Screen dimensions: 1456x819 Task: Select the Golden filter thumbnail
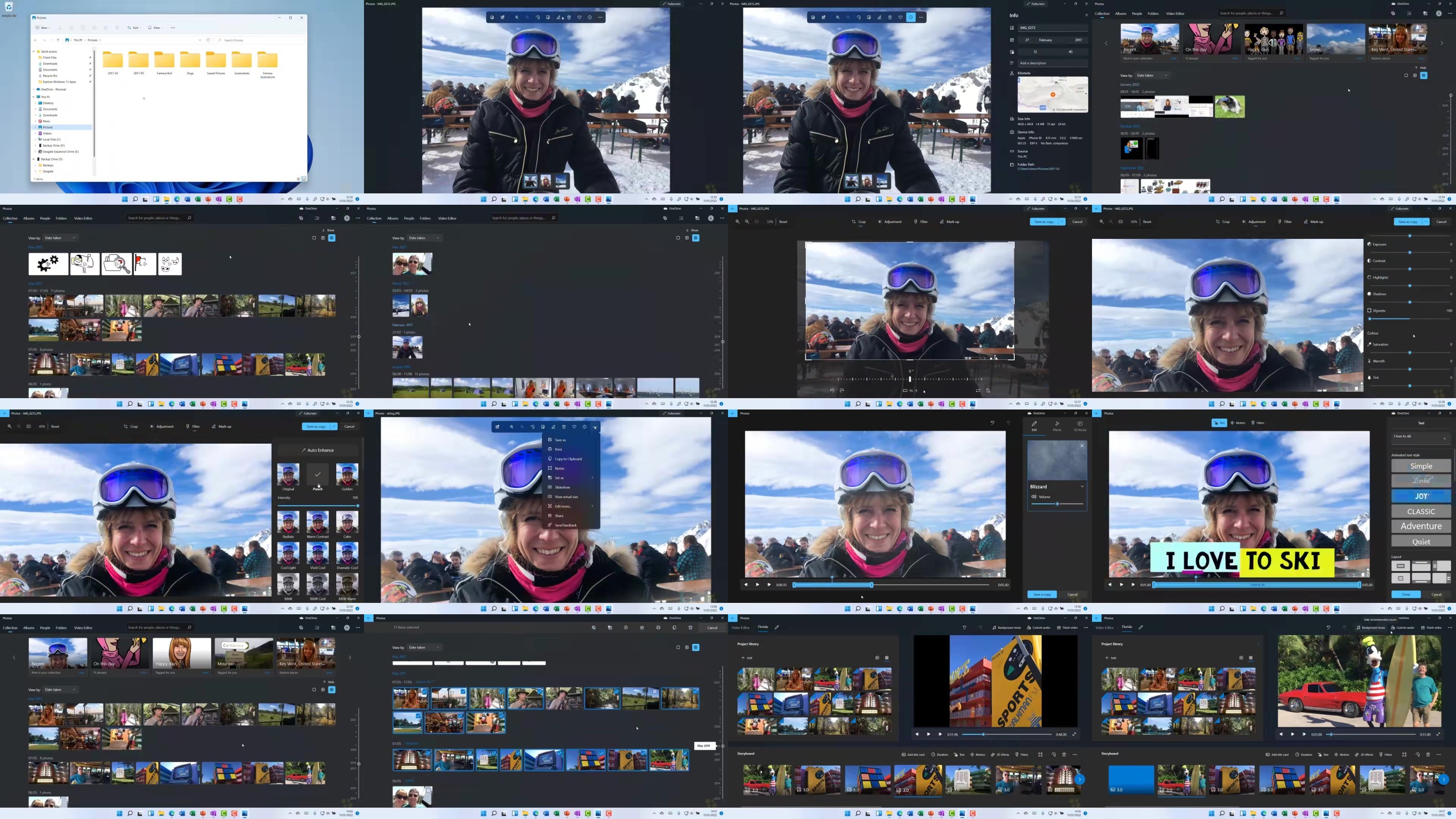click(347, 474)
